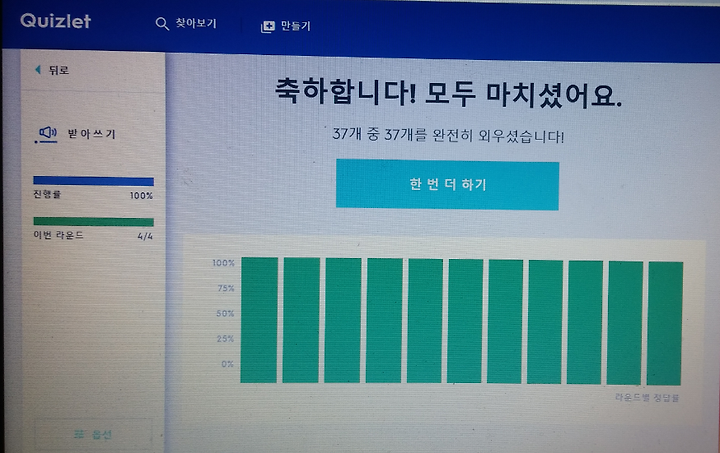The image size is (720, 453).
Task: Click the 진행률 label
Action: 47,194
